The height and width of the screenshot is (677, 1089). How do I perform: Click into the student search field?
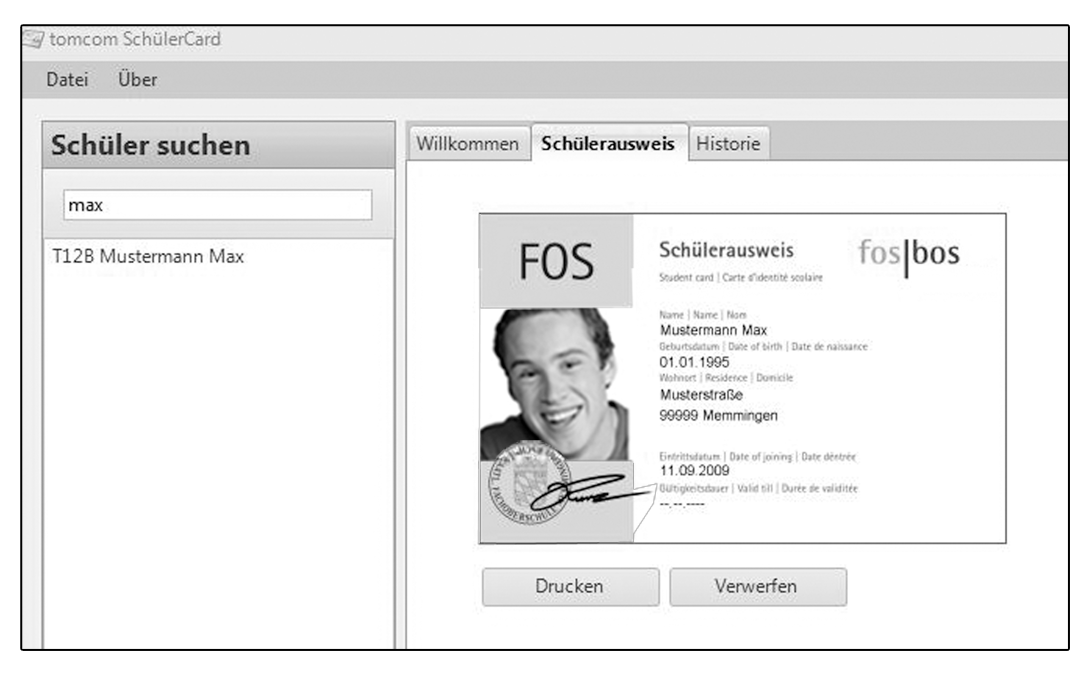click(x=217, y=205)
